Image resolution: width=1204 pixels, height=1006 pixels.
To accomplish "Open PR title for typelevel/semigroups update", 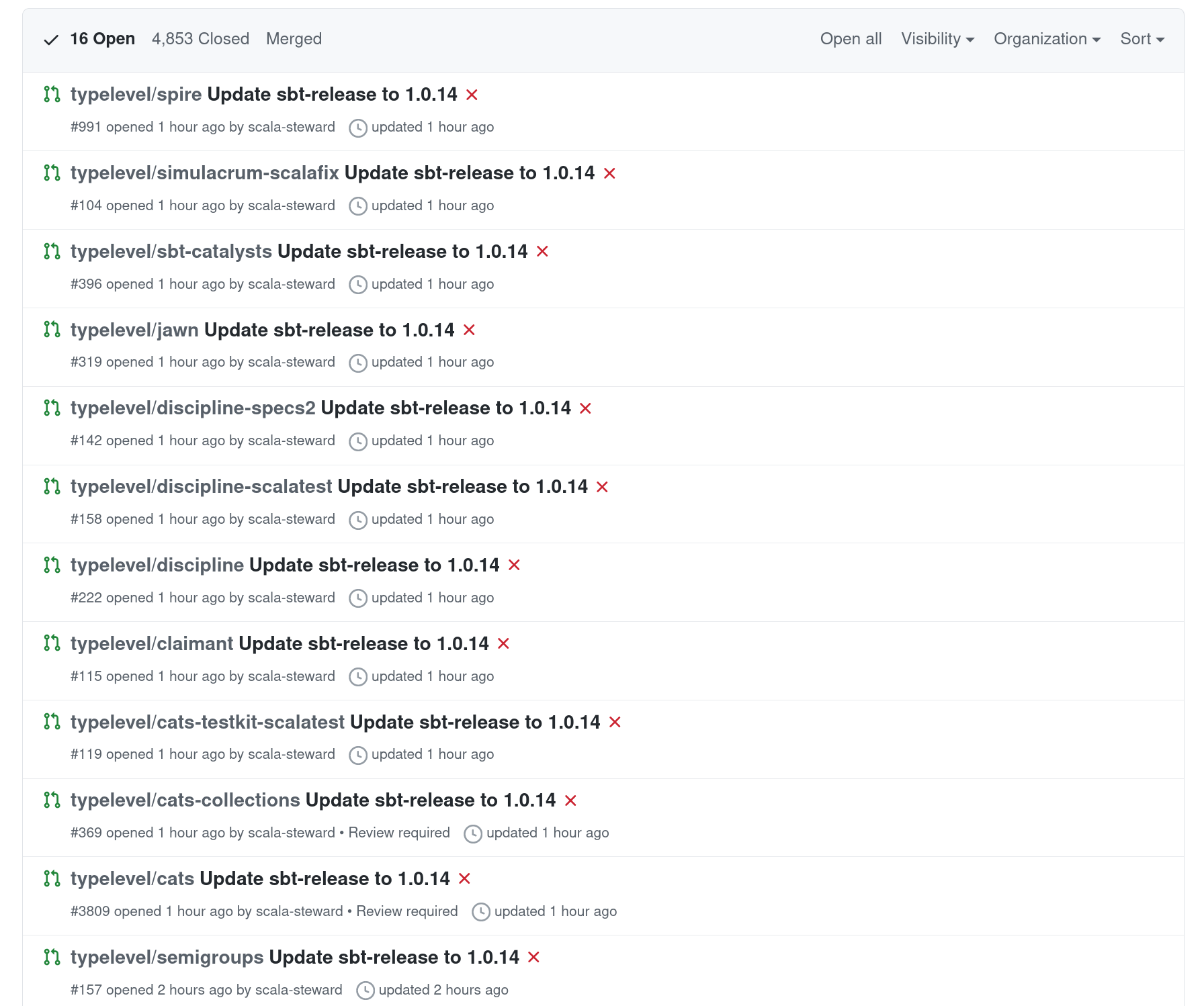I will coord(394,958).
